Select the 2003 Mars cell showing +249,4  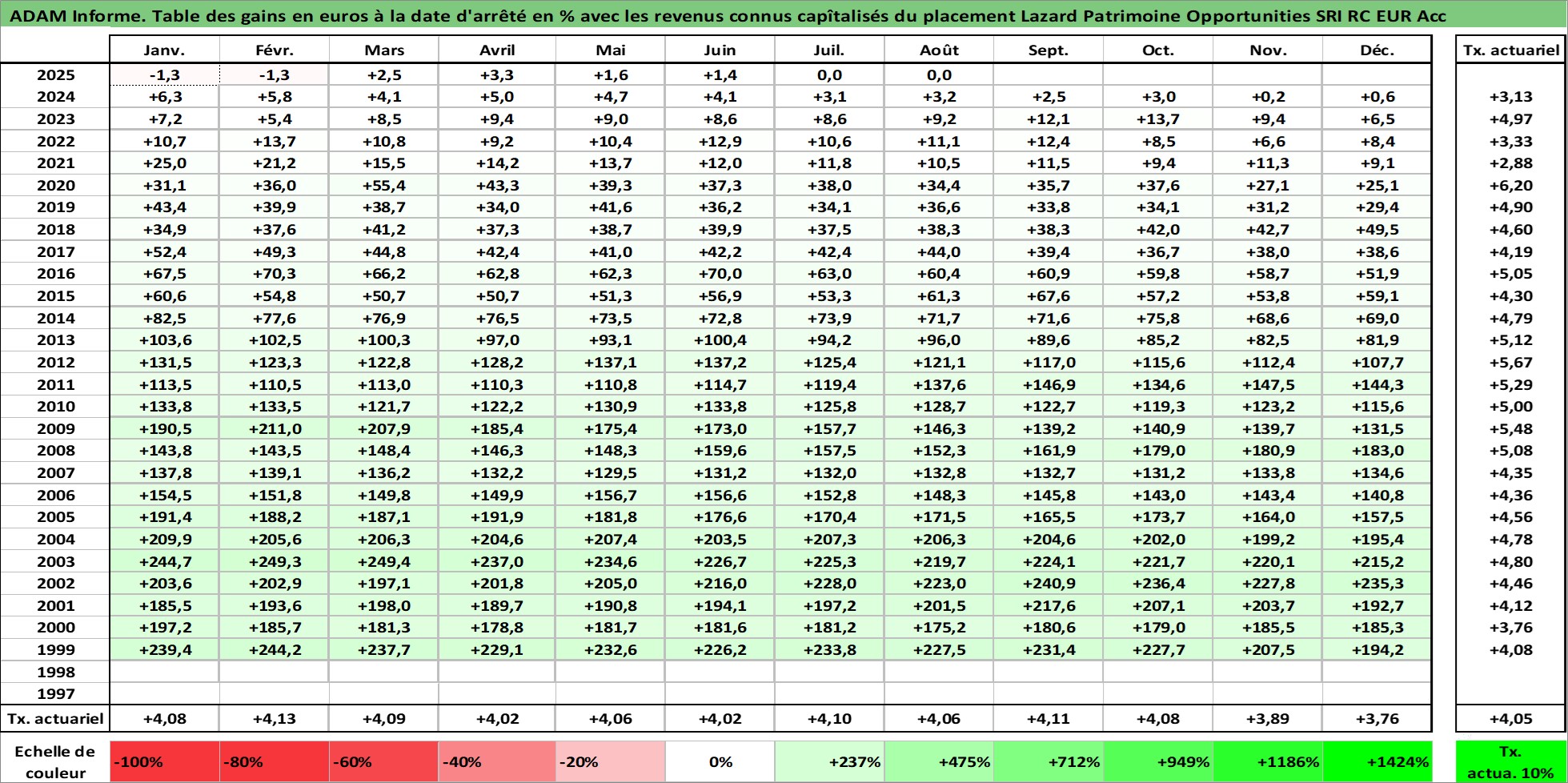tap(383, 562)
